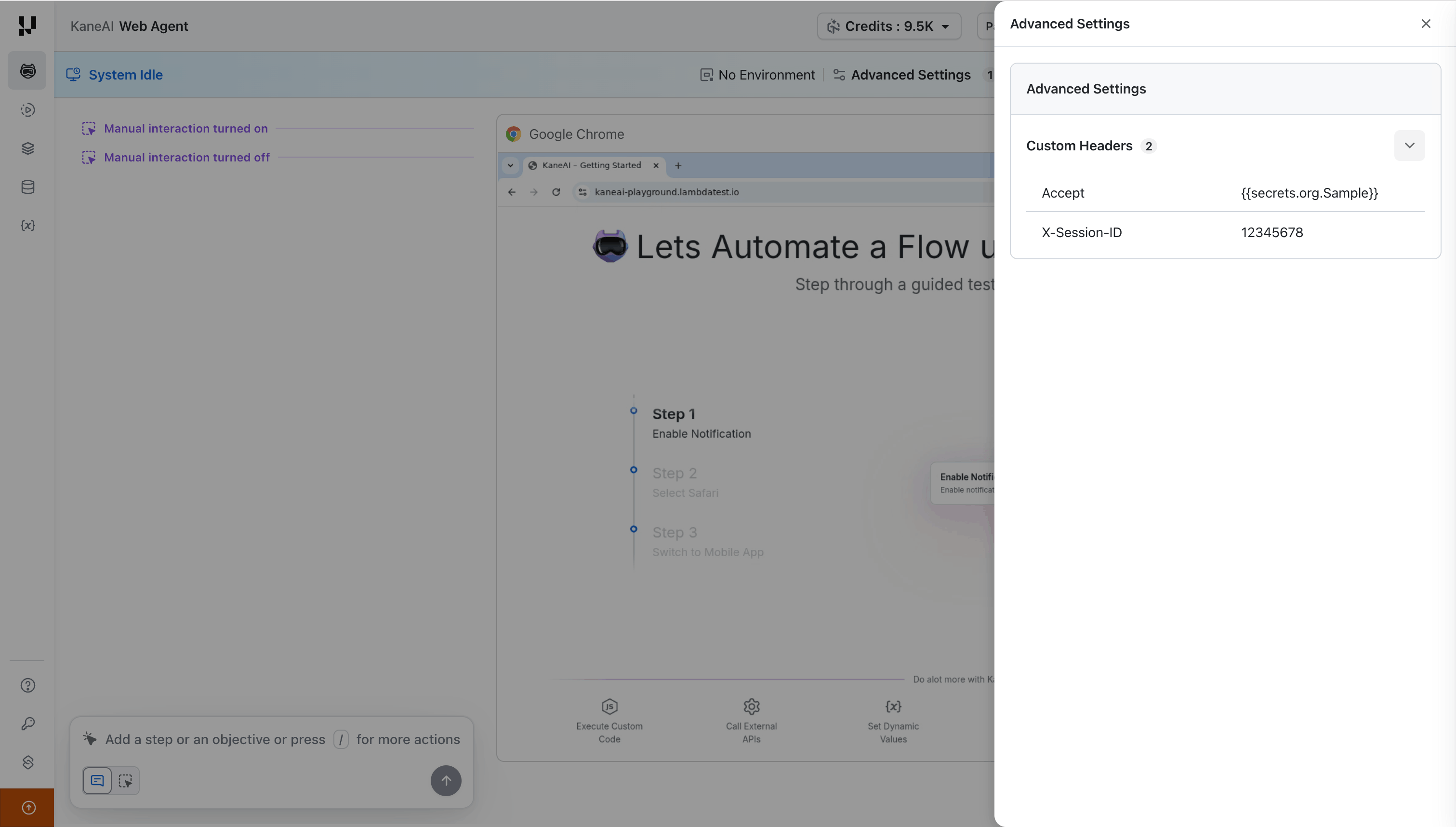
Task: Click the orange upgrade arrow icon
Action: [27, 808]
